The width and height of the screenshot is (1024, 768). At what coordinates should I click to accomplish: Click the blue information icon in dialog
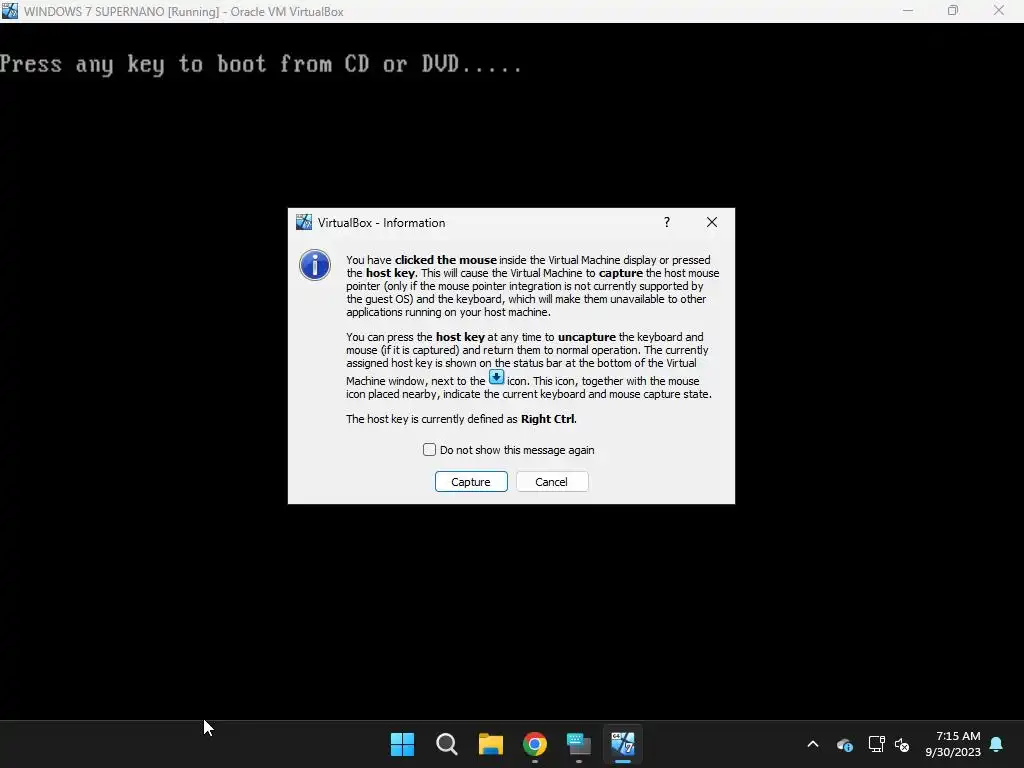pos(315,265)
